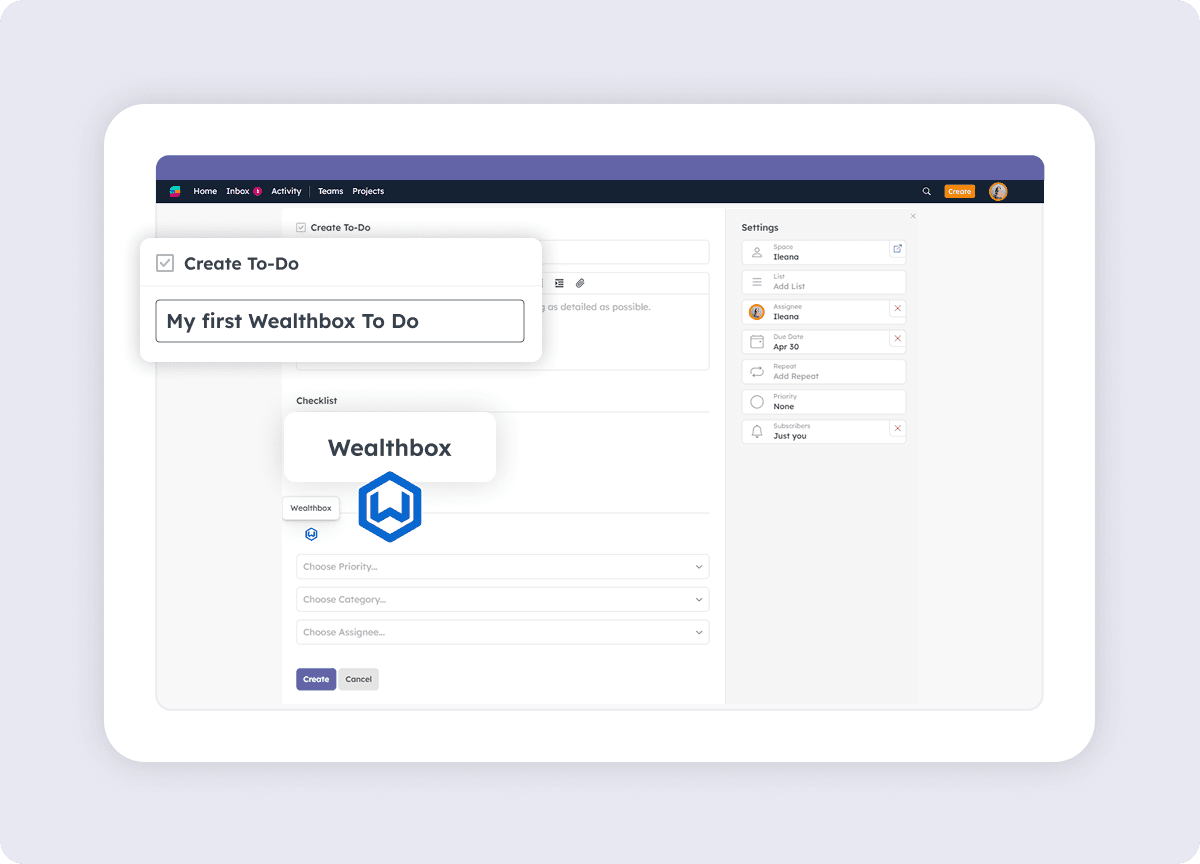Open the Add List selector
The height and width of the screenshot is (864, 1200).
[x=824, y=282]
